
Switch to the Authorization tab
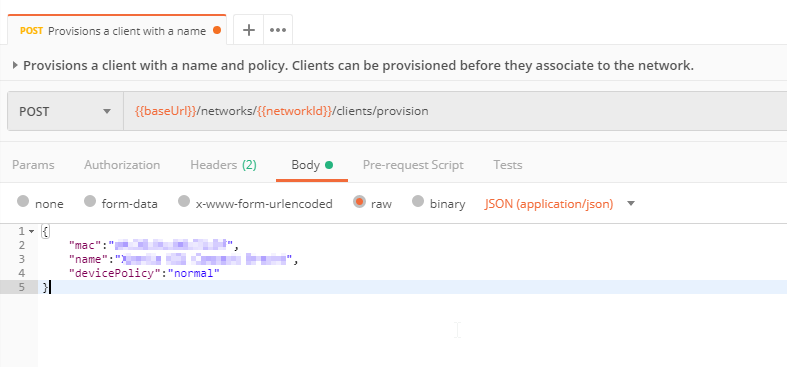(122, 165)
